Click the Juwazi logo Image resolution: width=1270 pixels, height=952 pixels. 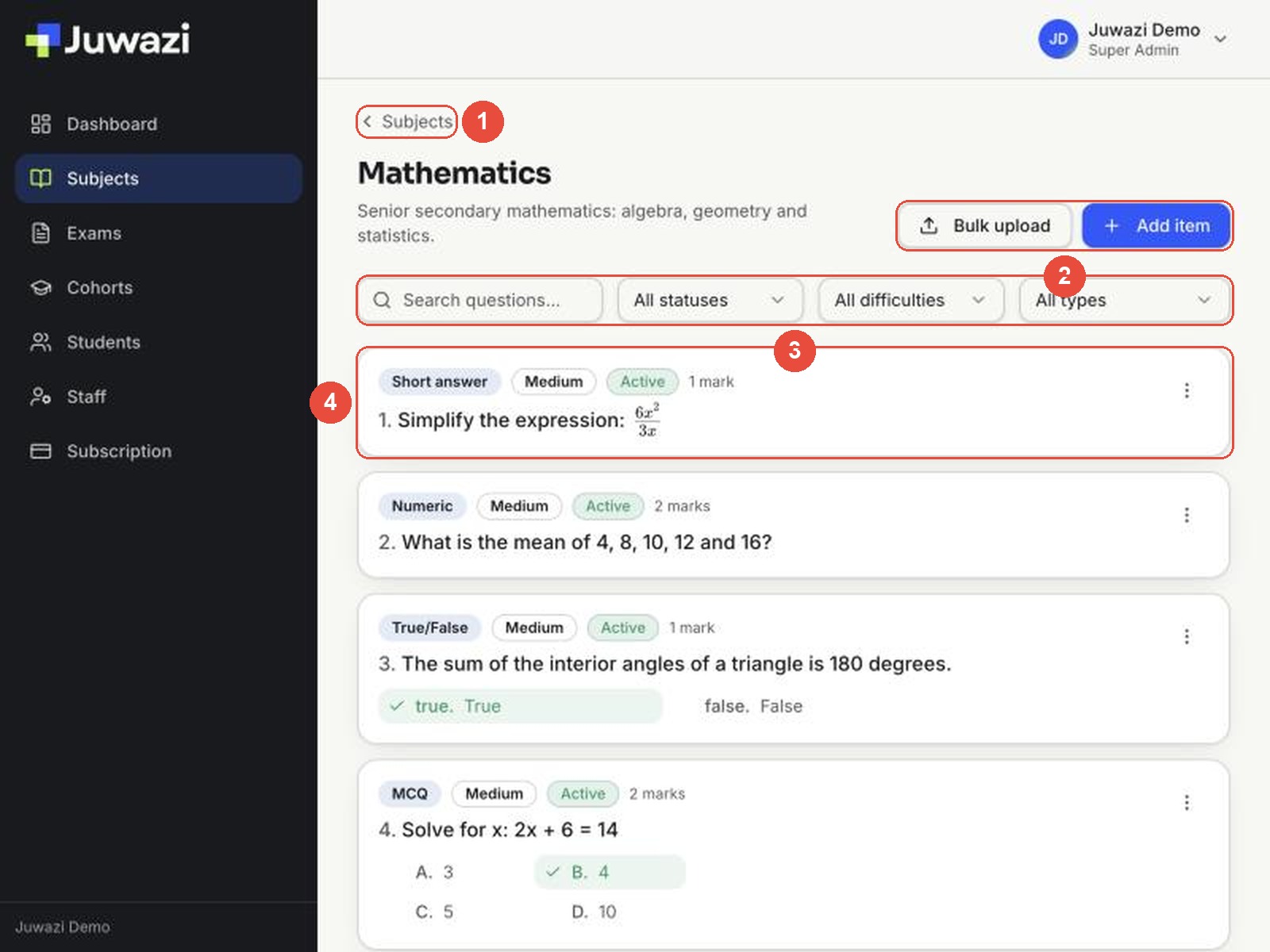pyautogui.click(x=108, y=40)
